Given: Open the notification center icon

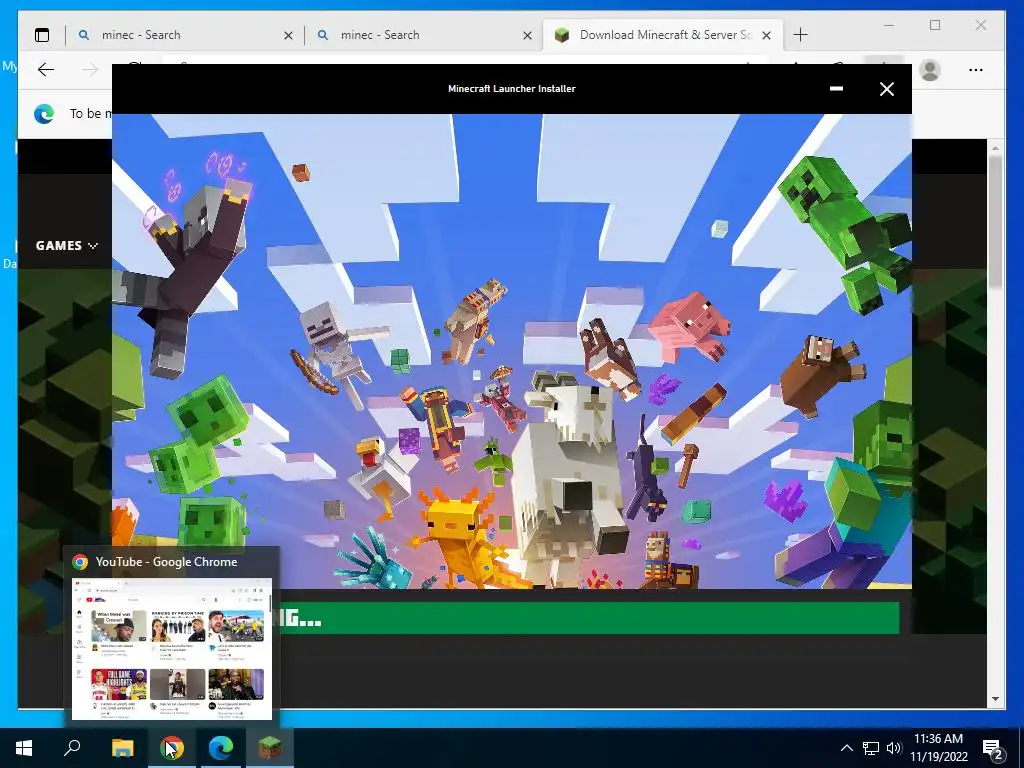Looking at the screenshot, I should 992,748.
